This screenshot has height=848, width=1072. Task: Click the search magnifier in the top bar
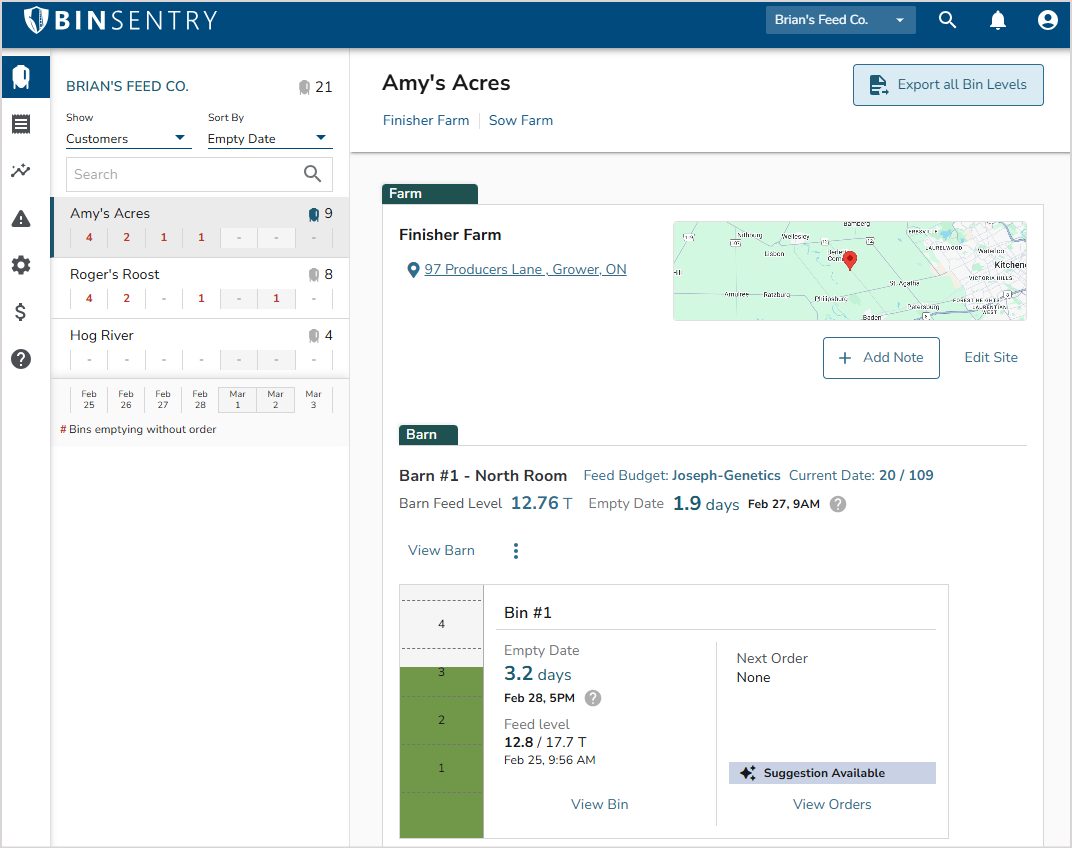click(x=947, y=19)
